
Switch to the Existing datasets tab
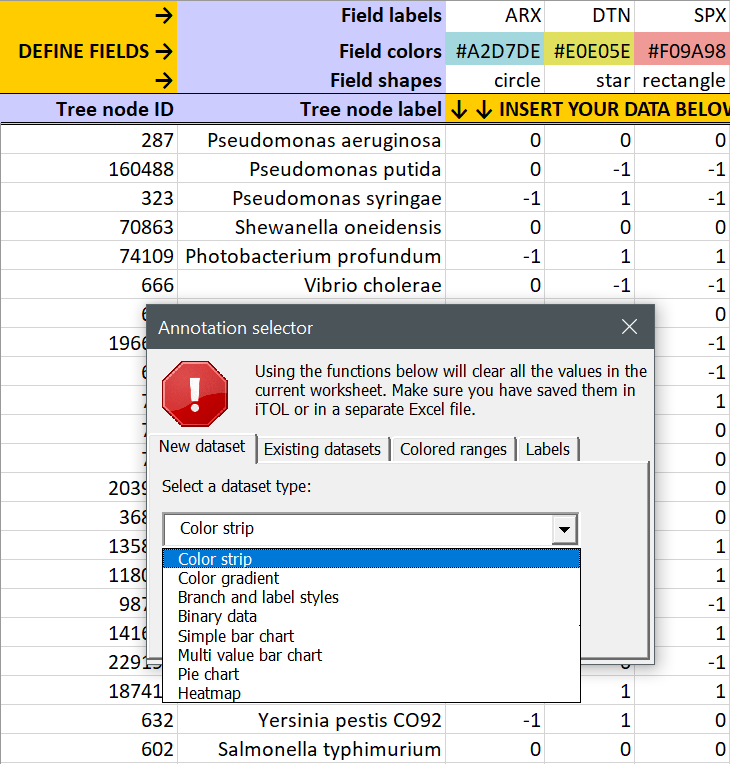[x=322, y=449]
